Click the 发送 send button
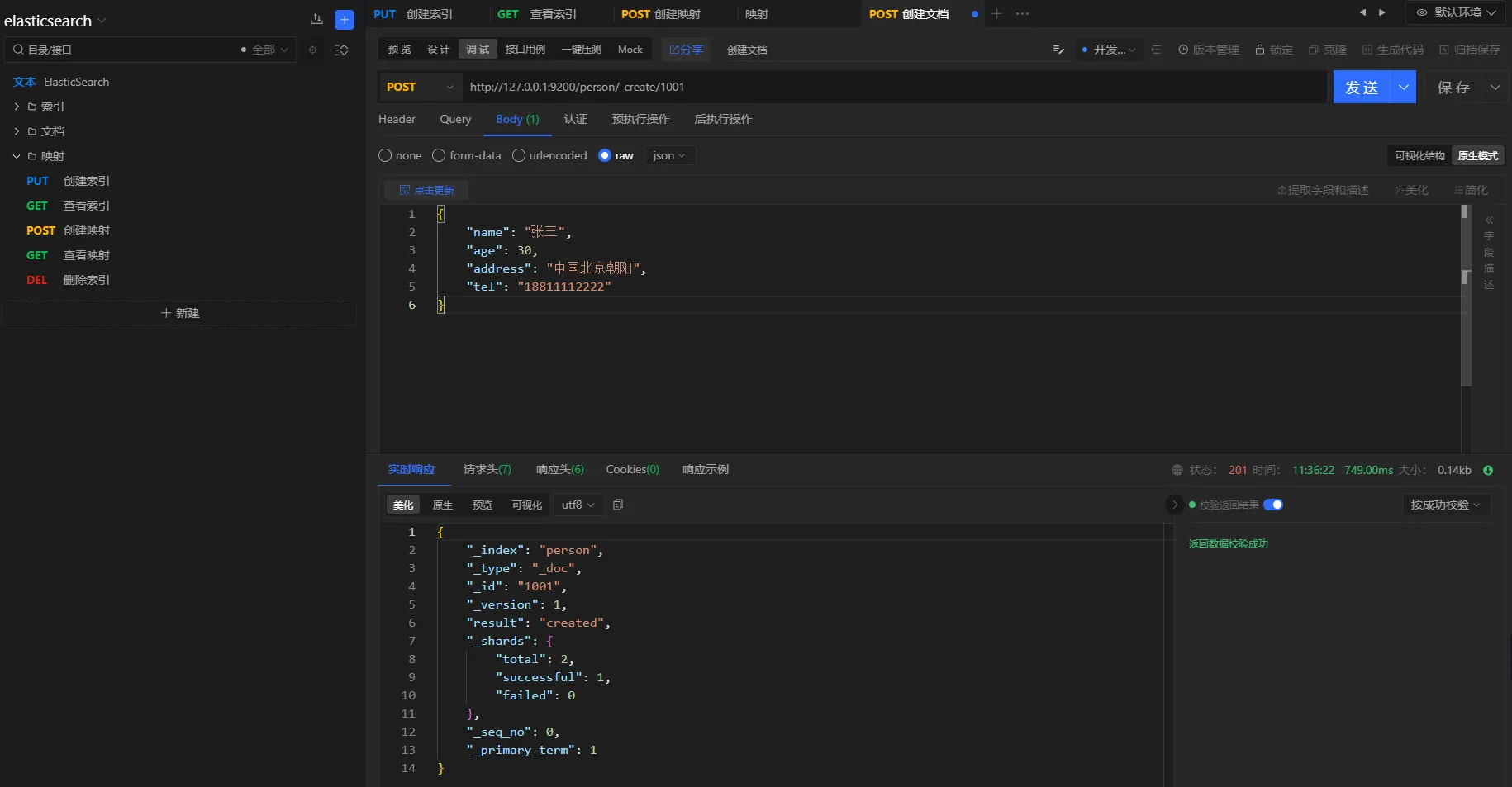Image resolution: width=1512 pixels, height=787 pixels. (x=1361, y=87)
